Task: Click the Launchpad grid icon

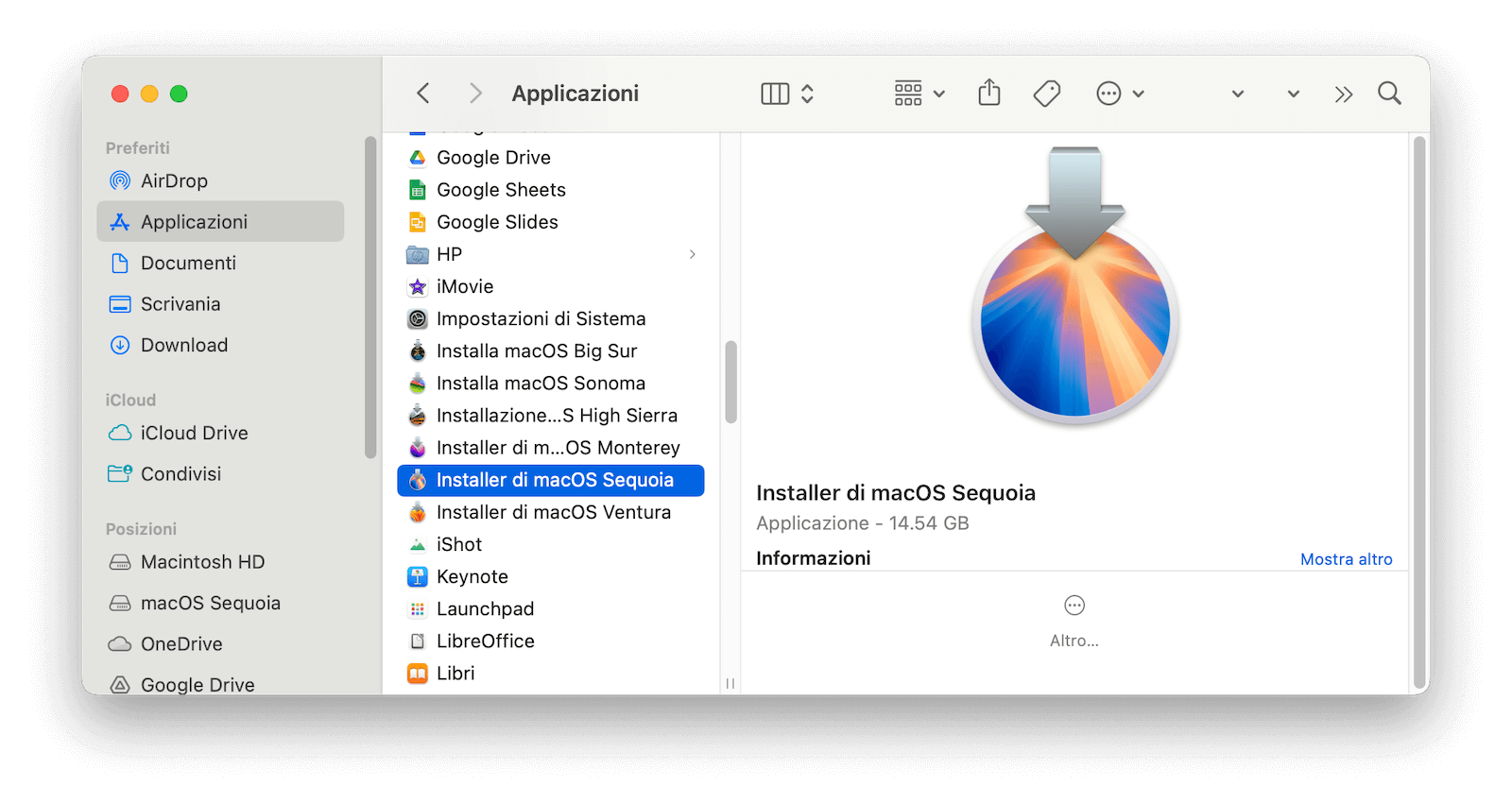Action: click(418, 609)
